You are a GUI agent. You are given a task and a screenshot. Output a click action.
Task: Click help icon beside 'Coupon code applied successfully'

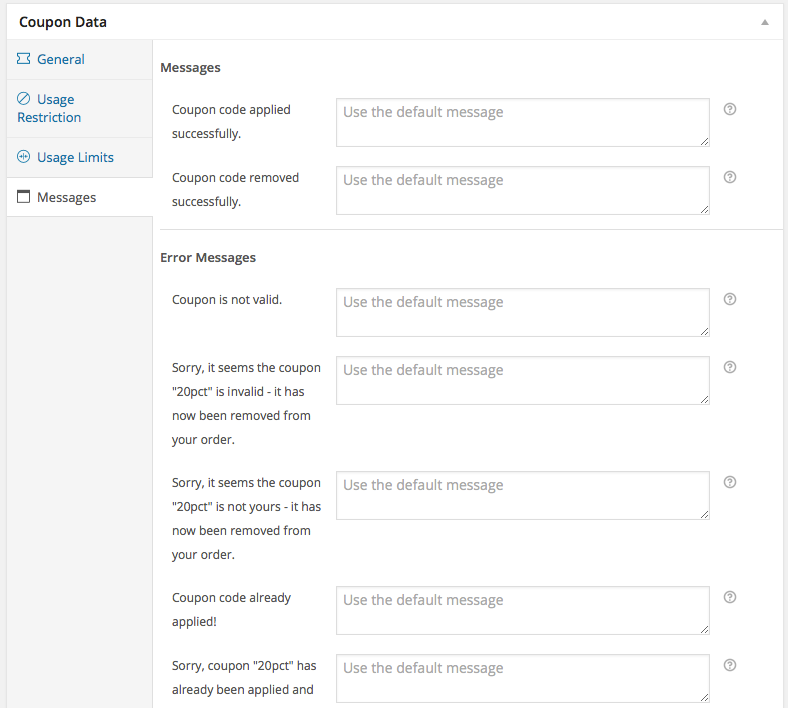(730, 109)
